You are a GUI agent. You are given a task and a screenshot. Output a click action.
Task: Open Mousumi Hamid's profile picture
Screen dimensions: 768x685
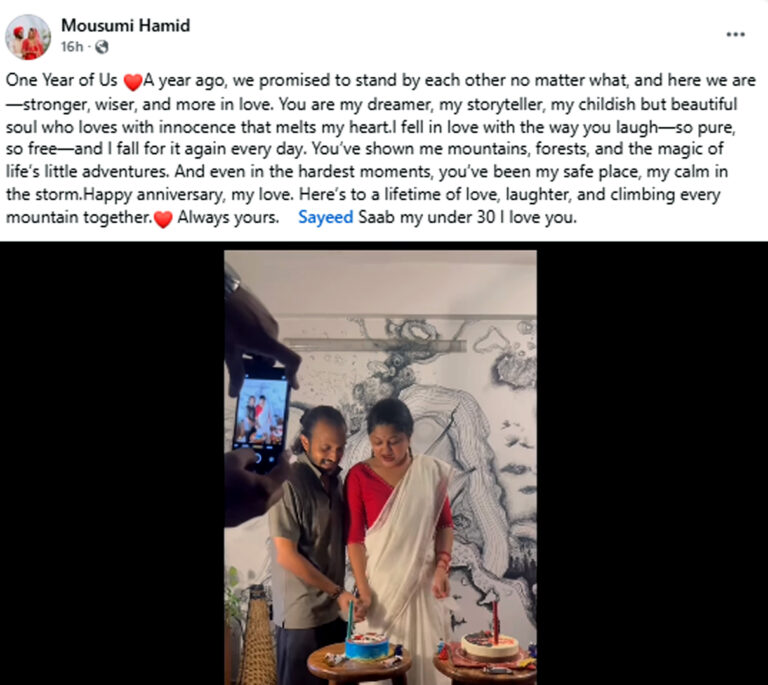click(28, 37)
